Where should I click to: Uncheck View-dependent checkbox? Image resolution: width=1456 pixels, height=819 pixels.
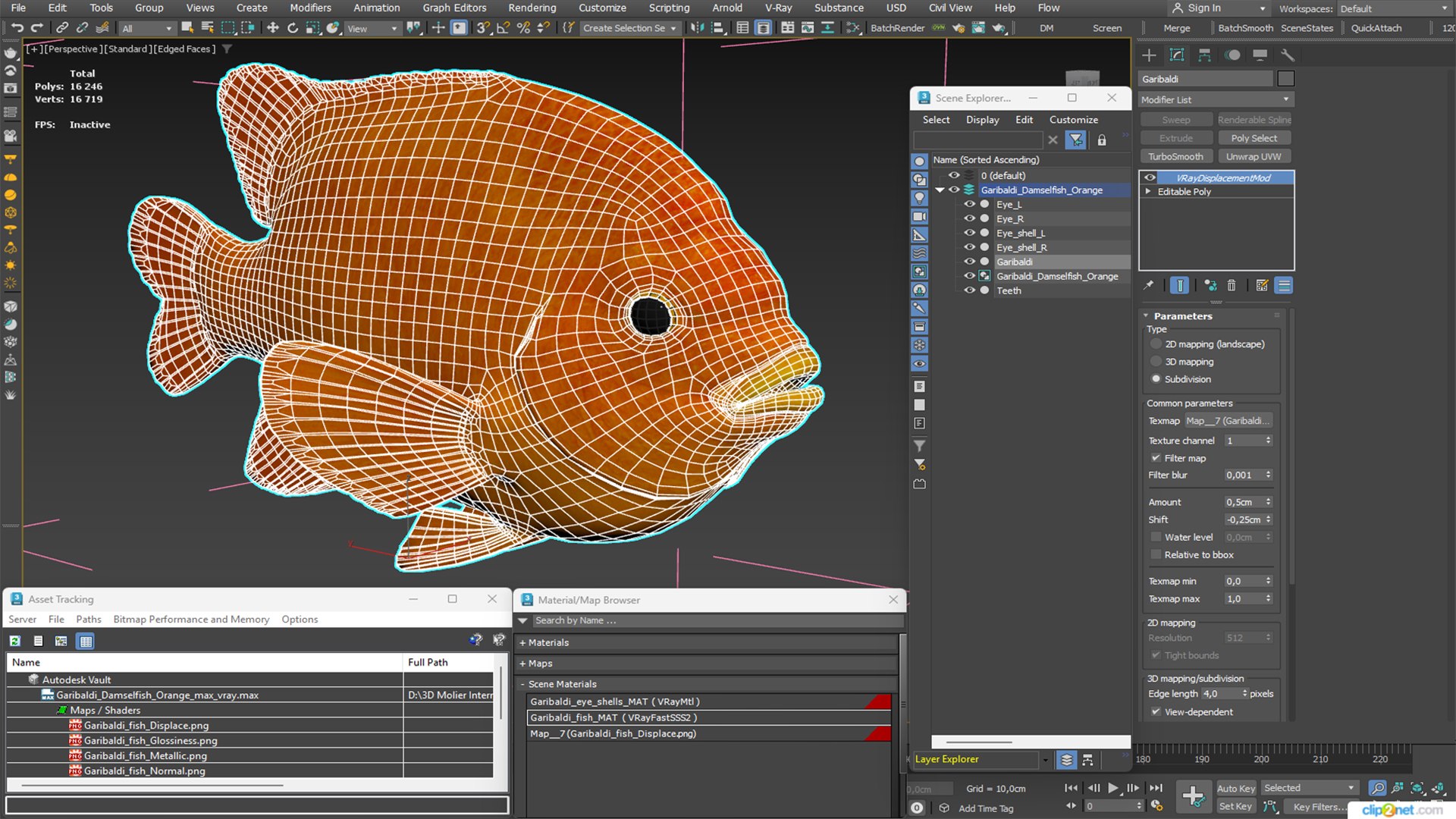click(1156, 712)
